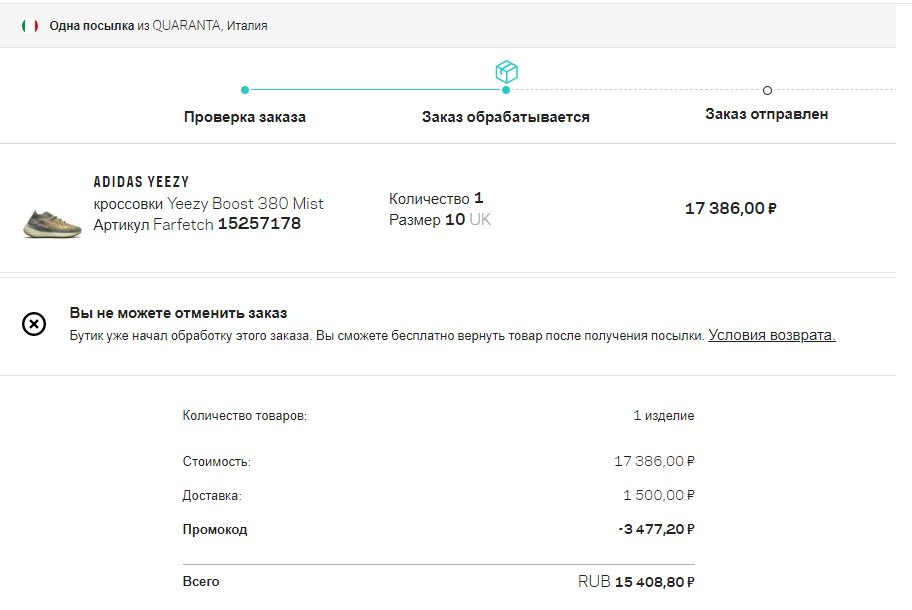
Task: Click the 'ADIDAS YEEZY' brand name
Action: tap(141, 182)
